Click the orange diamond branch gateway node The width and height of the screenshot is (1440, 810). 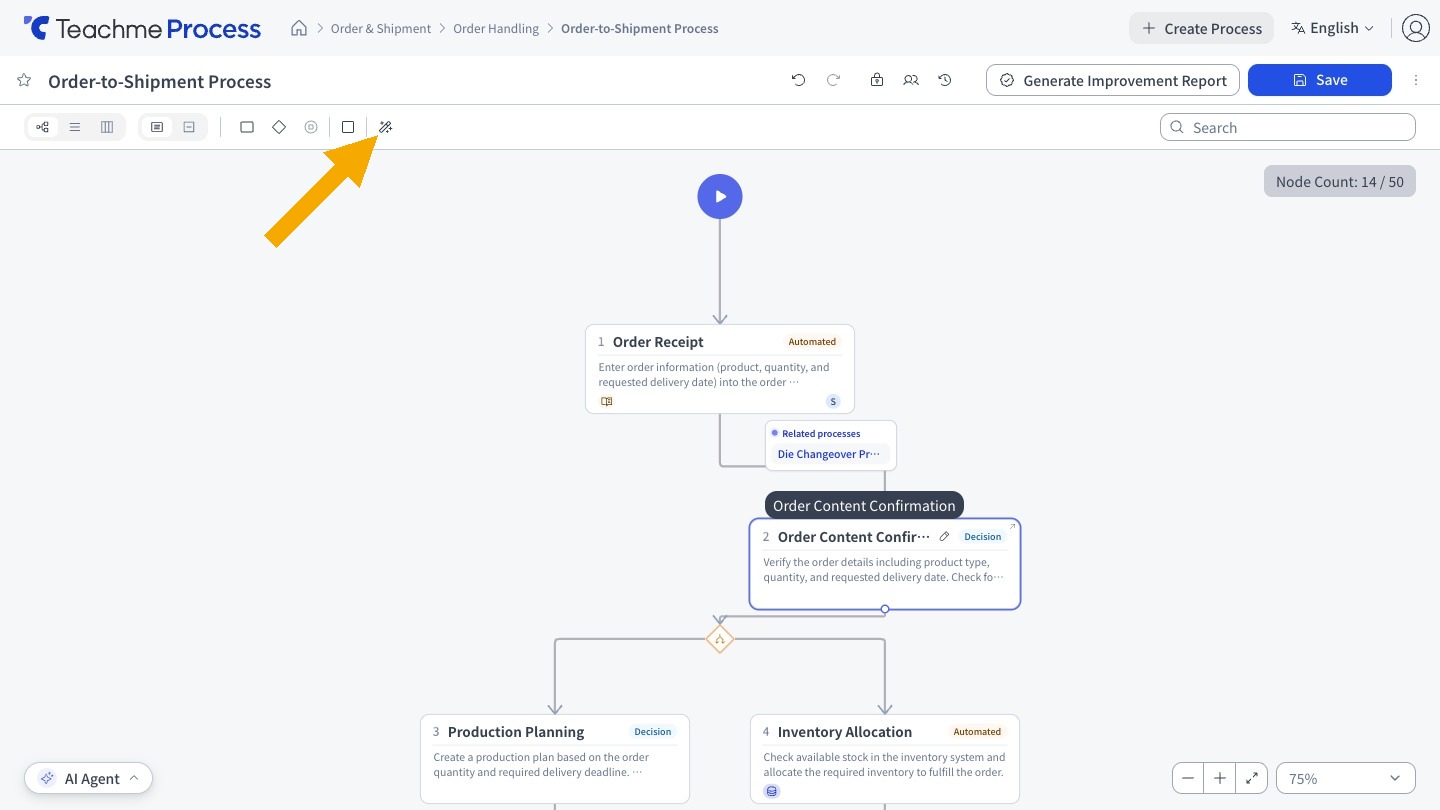[720, 639]
